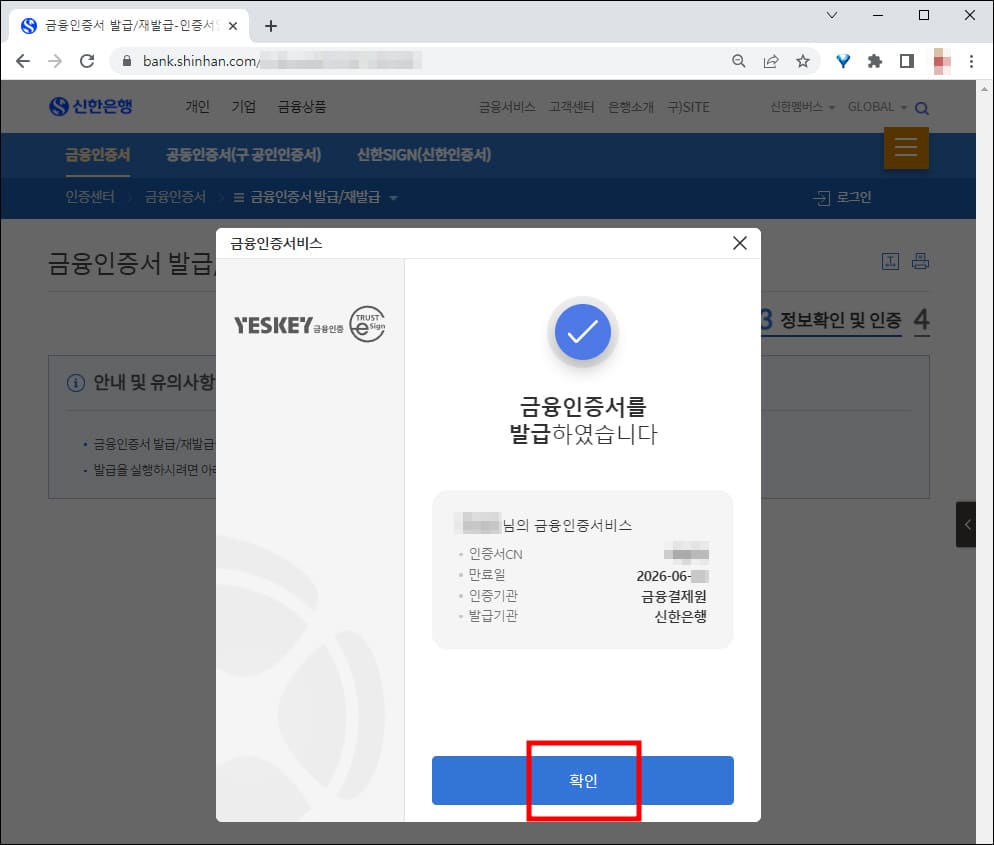Screen dimensions: 994x845
Task: Expand the collapsed right-edge side panel chevron
Action: [x=966, y=524]
